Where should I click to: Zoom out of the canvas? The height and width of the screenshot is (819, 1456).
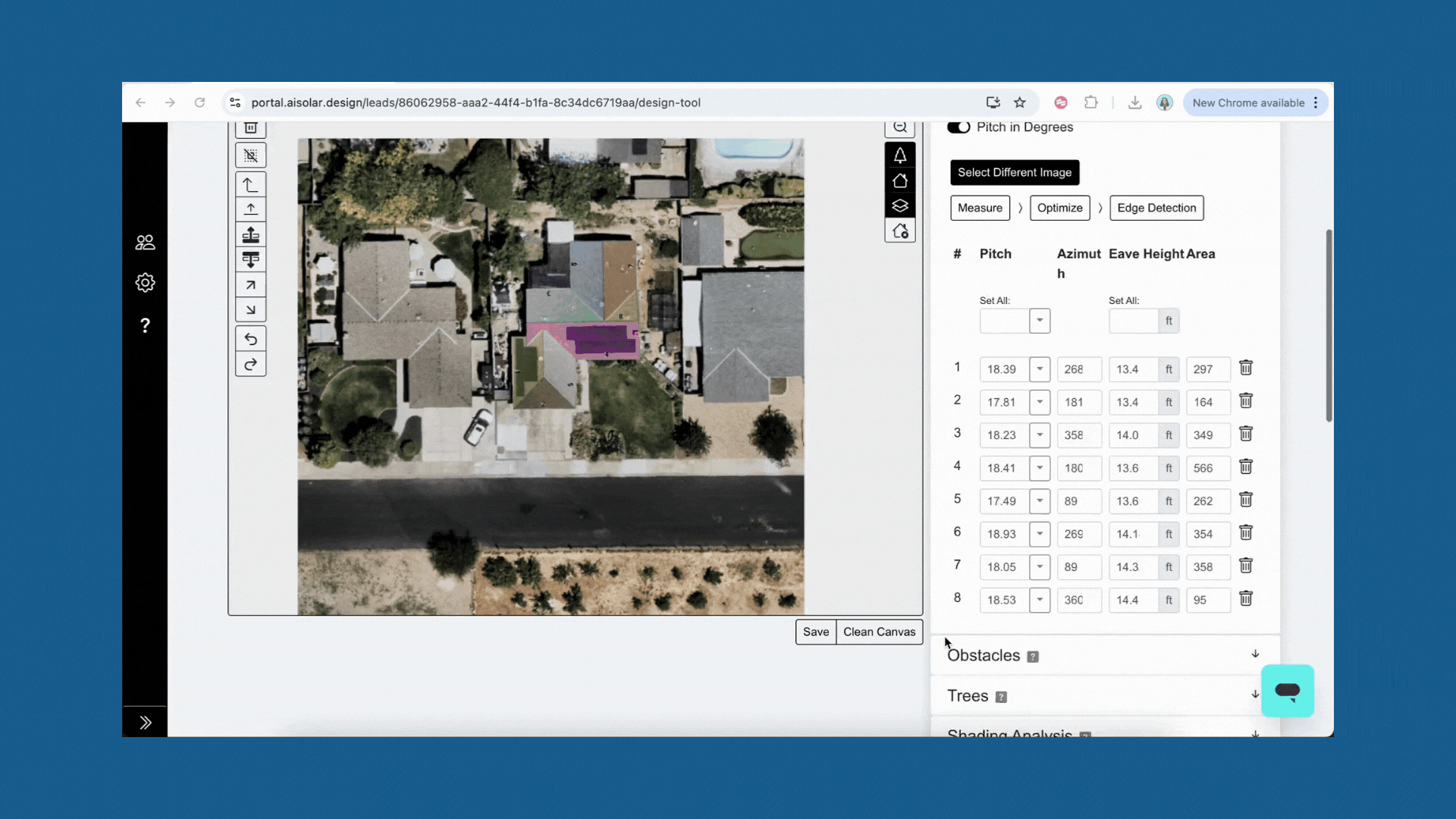click(900, 128)
